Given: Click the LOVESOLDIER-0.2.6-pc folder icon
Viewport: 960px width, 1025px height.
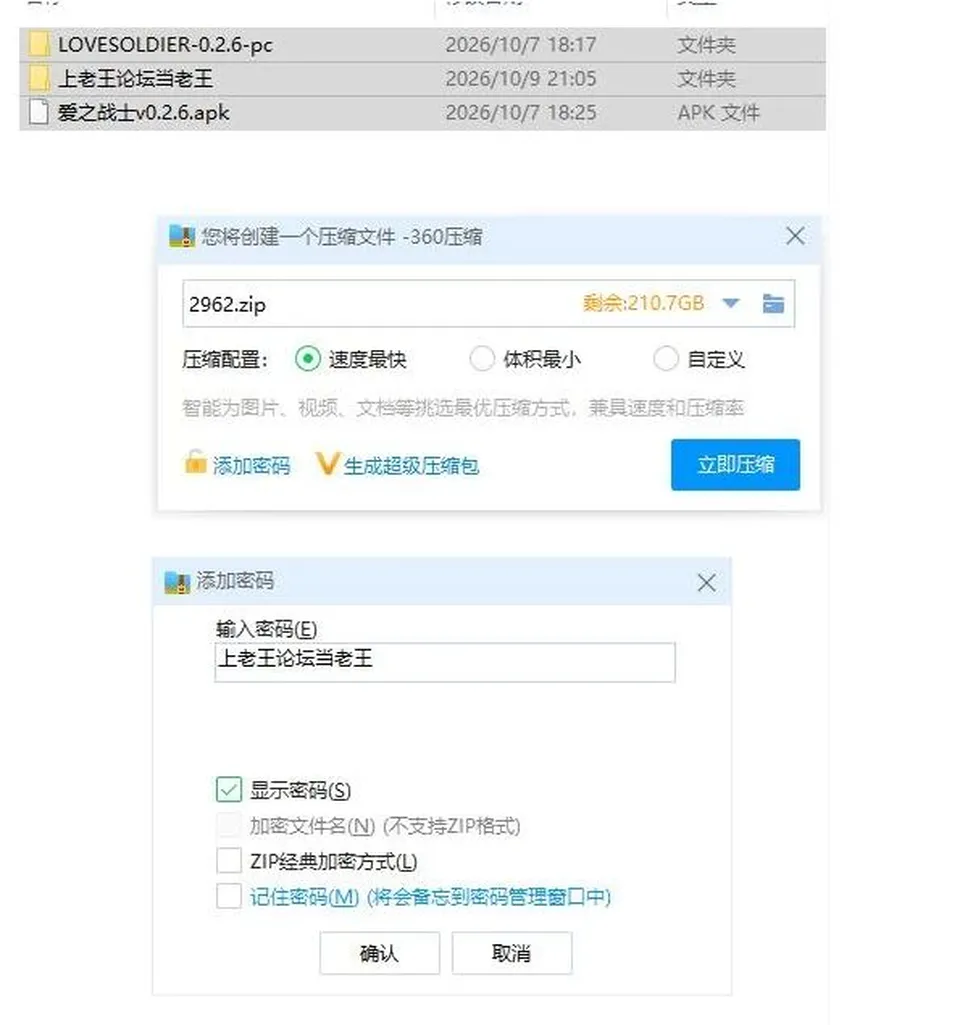Looking at the screenshot, I should click(x=39, y=44).
